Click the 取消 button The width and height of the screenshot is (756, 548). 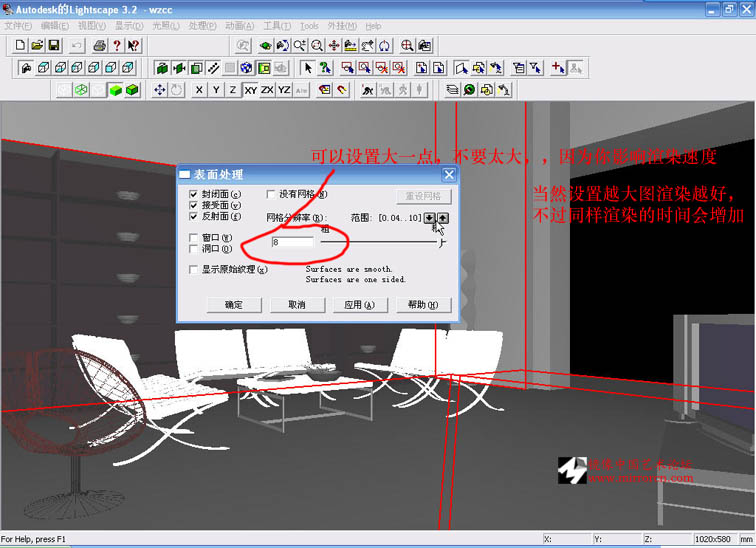[297, 305]
